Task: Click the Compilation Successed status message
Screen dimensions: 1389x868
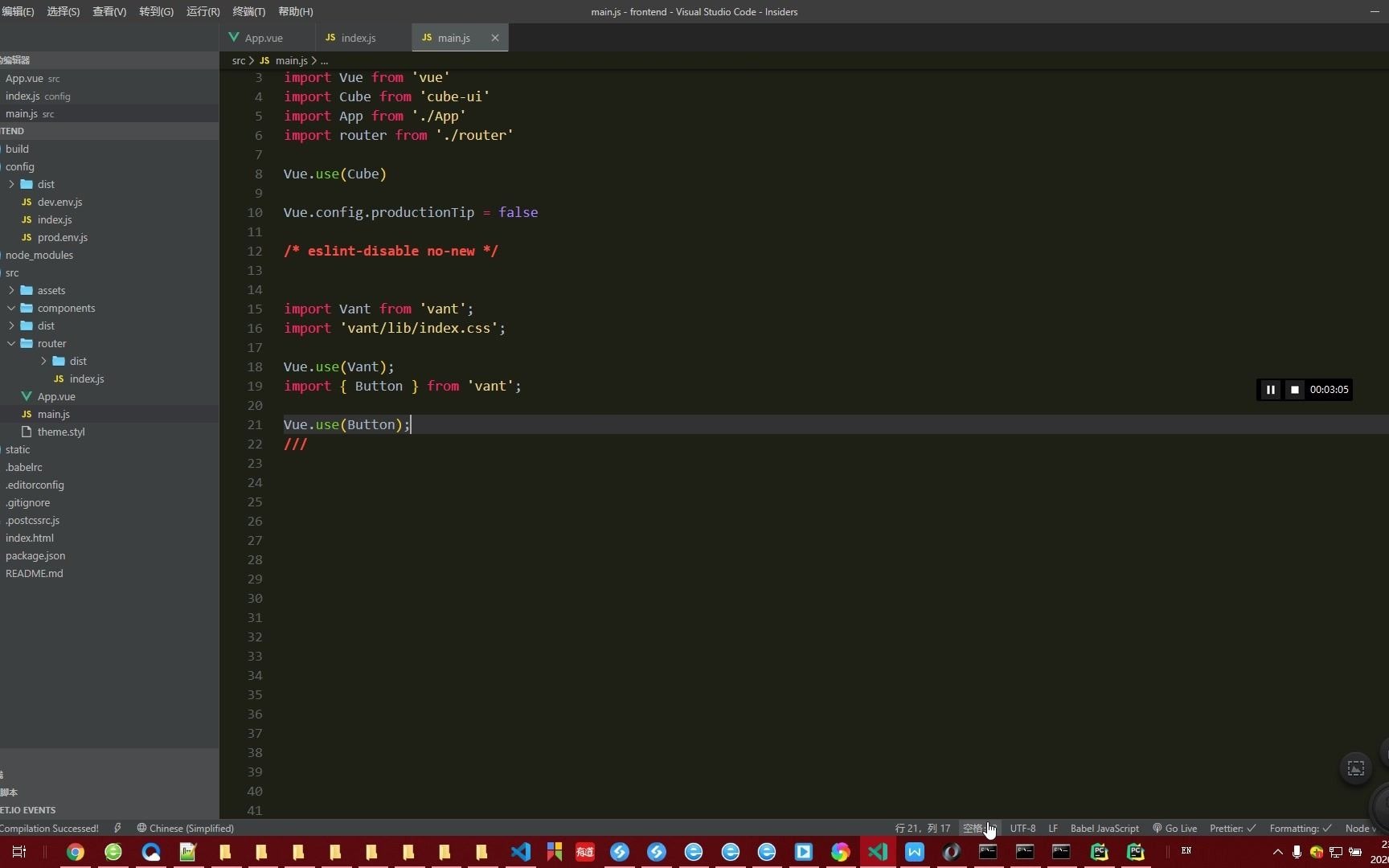Action: pyautogui.click(x=49, y=828)
